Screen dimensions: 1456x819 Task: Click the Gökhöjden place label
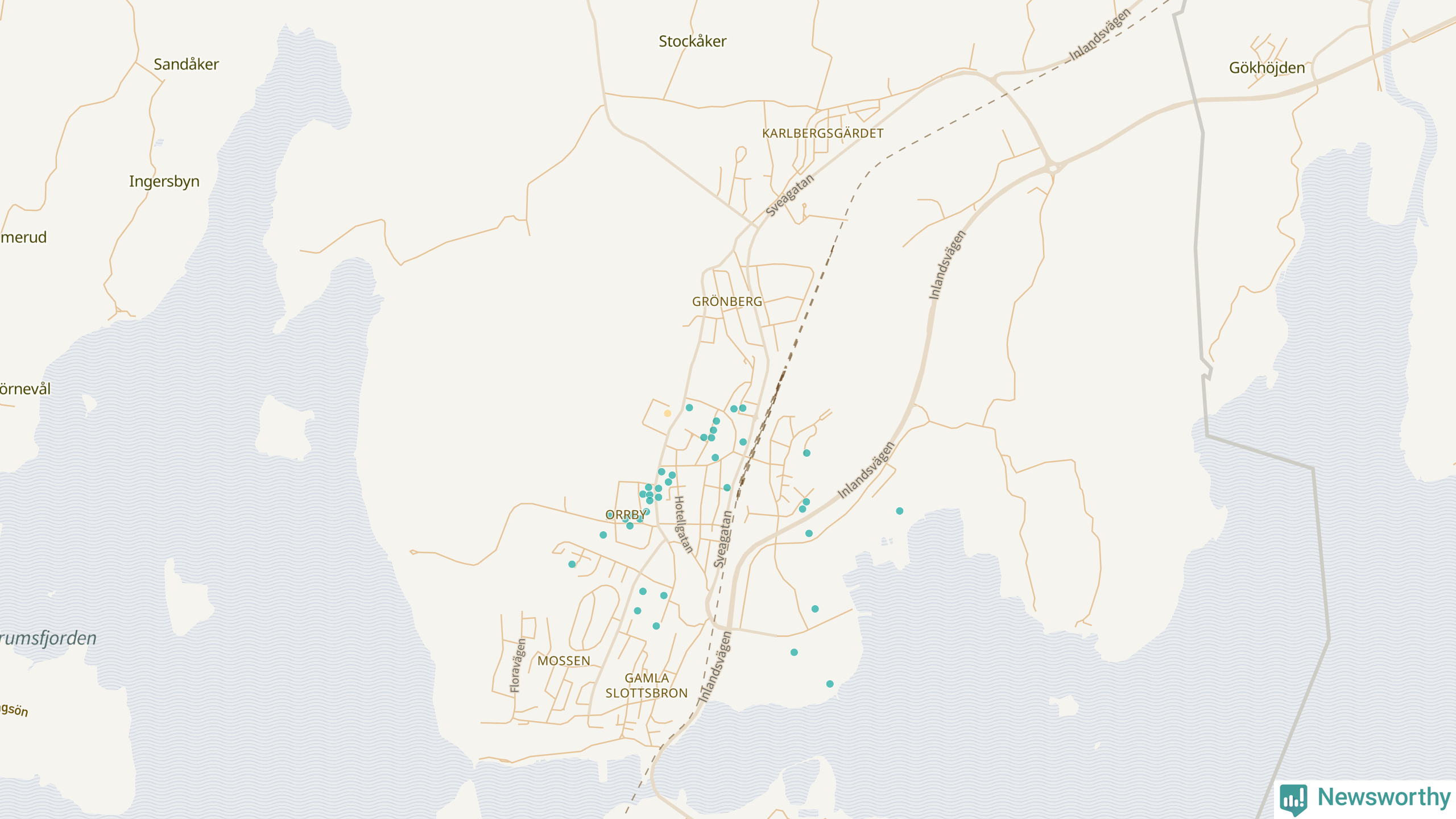coord(1267,68)
